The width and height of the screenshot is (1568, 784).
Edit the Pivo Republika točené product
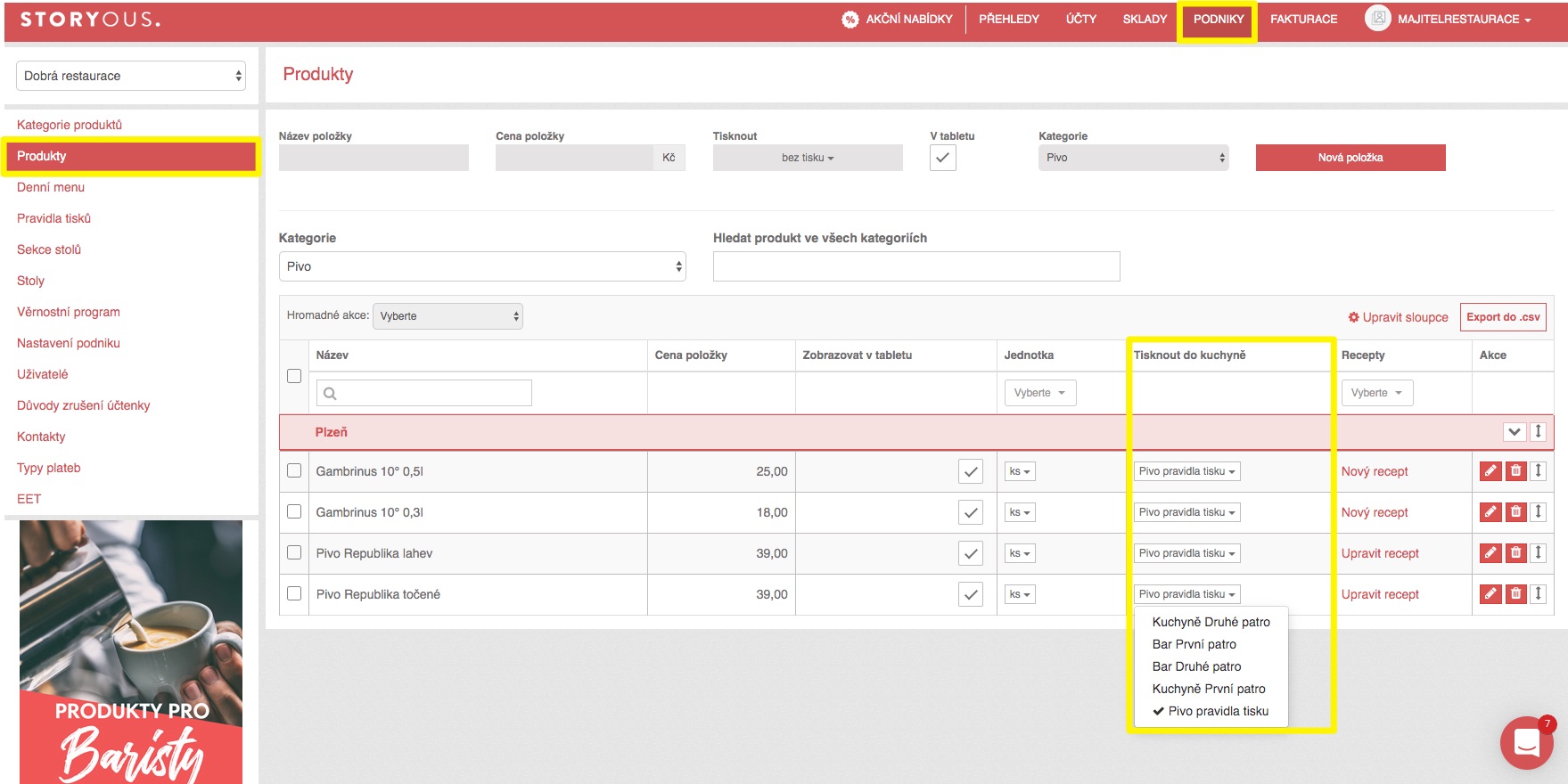[1490, 593]
